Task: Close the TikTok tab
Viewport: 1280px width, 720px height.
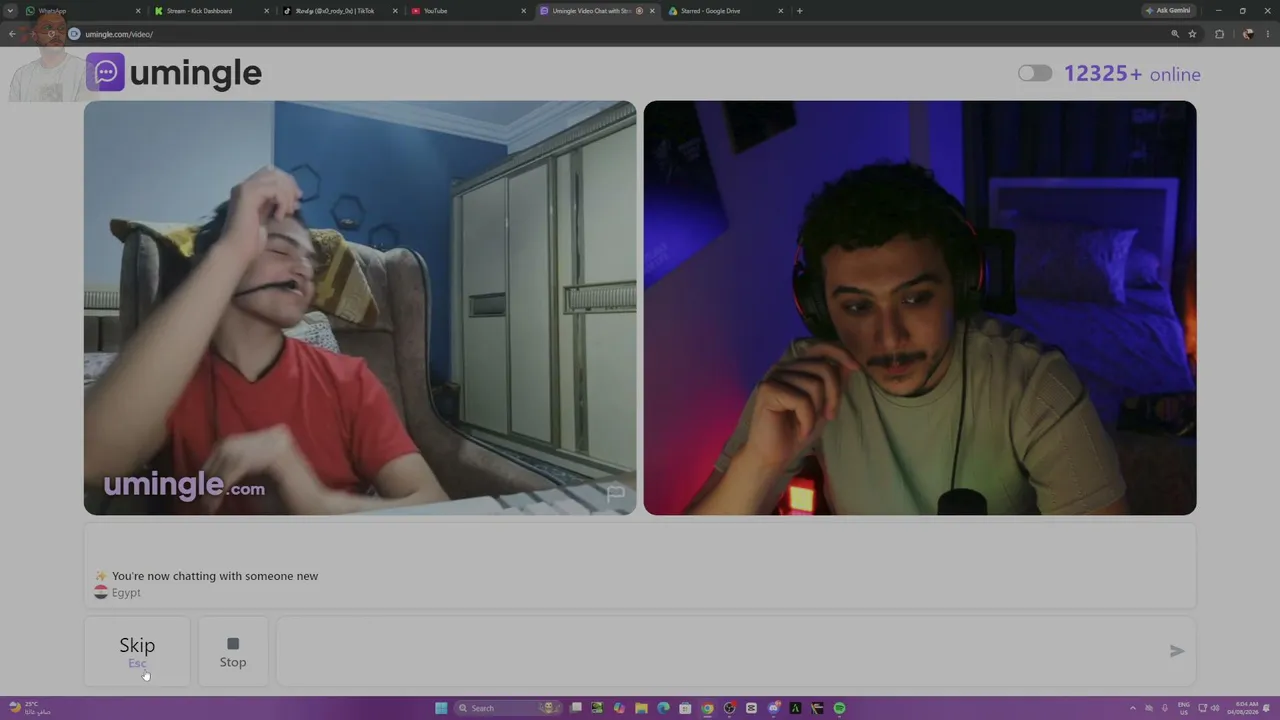Action: 395,11
